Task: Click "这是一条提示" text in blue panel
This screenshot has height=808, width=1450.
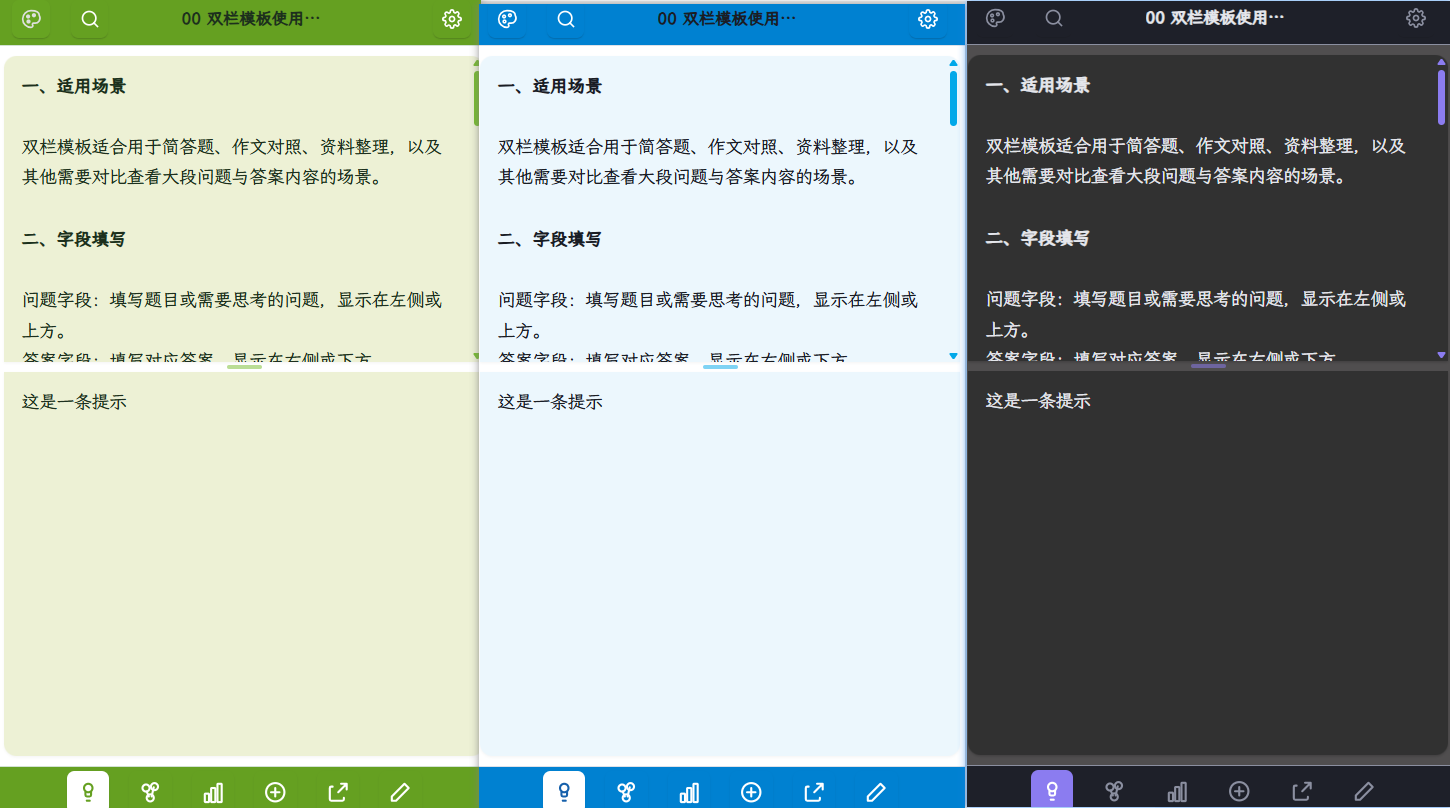Action: tap(550, 402)
